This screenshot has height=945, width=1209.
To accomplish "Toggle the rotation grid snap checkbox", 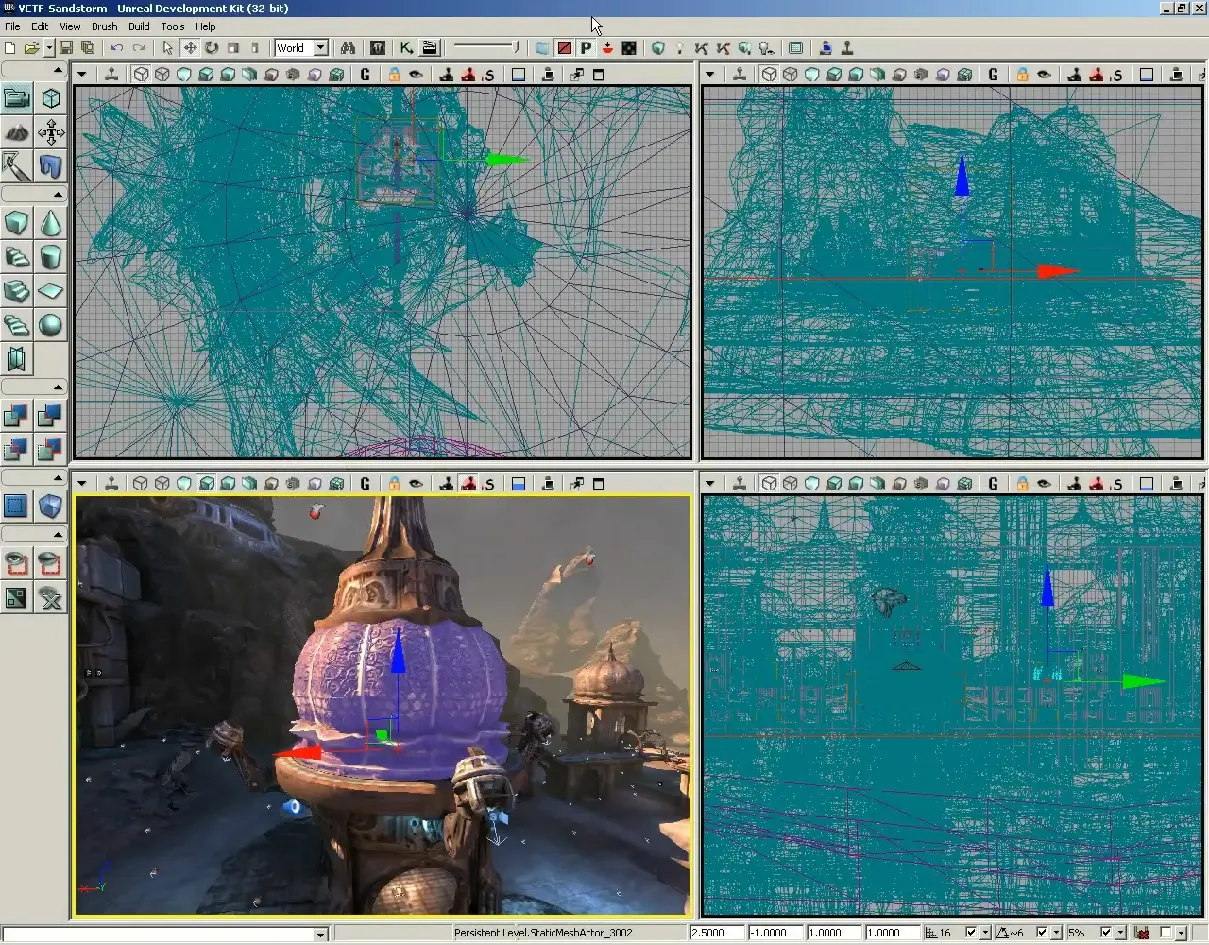I will coord(1043,933).
